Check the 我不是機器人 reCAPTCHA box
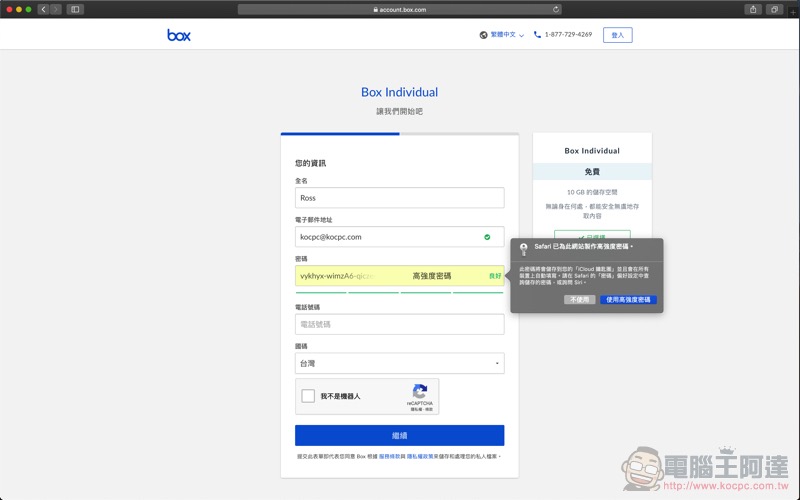This screenshot has height=500, width=800. (308, 396)
